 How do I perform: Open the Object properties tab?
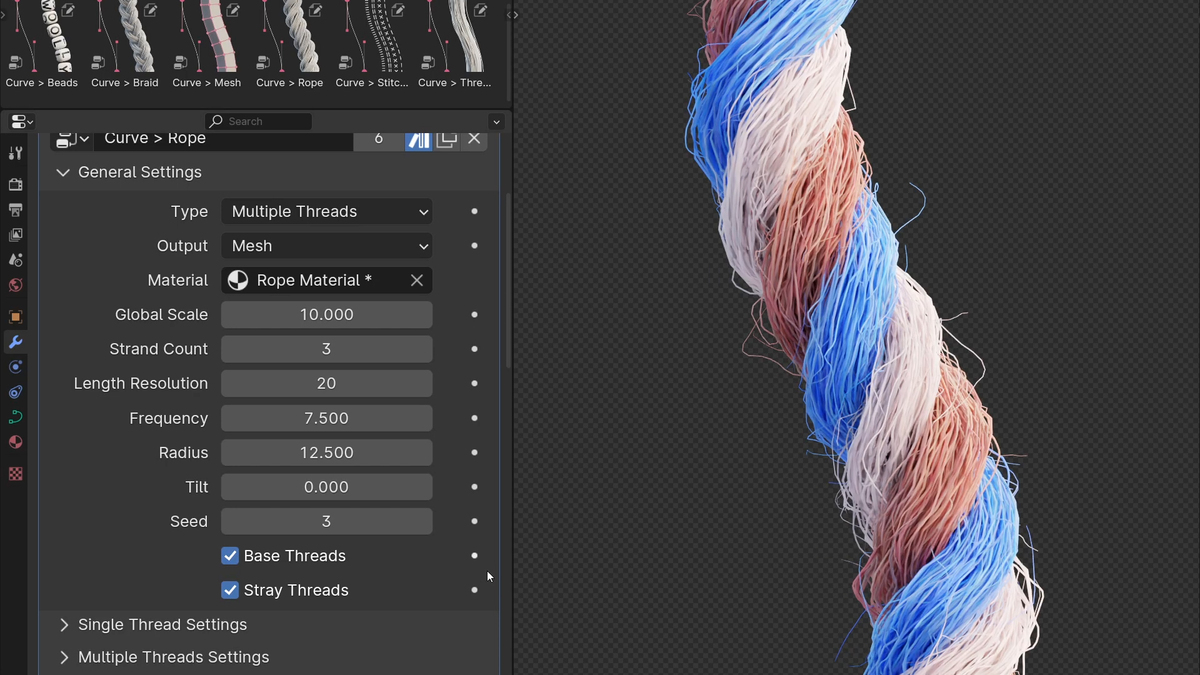[15, 316]
